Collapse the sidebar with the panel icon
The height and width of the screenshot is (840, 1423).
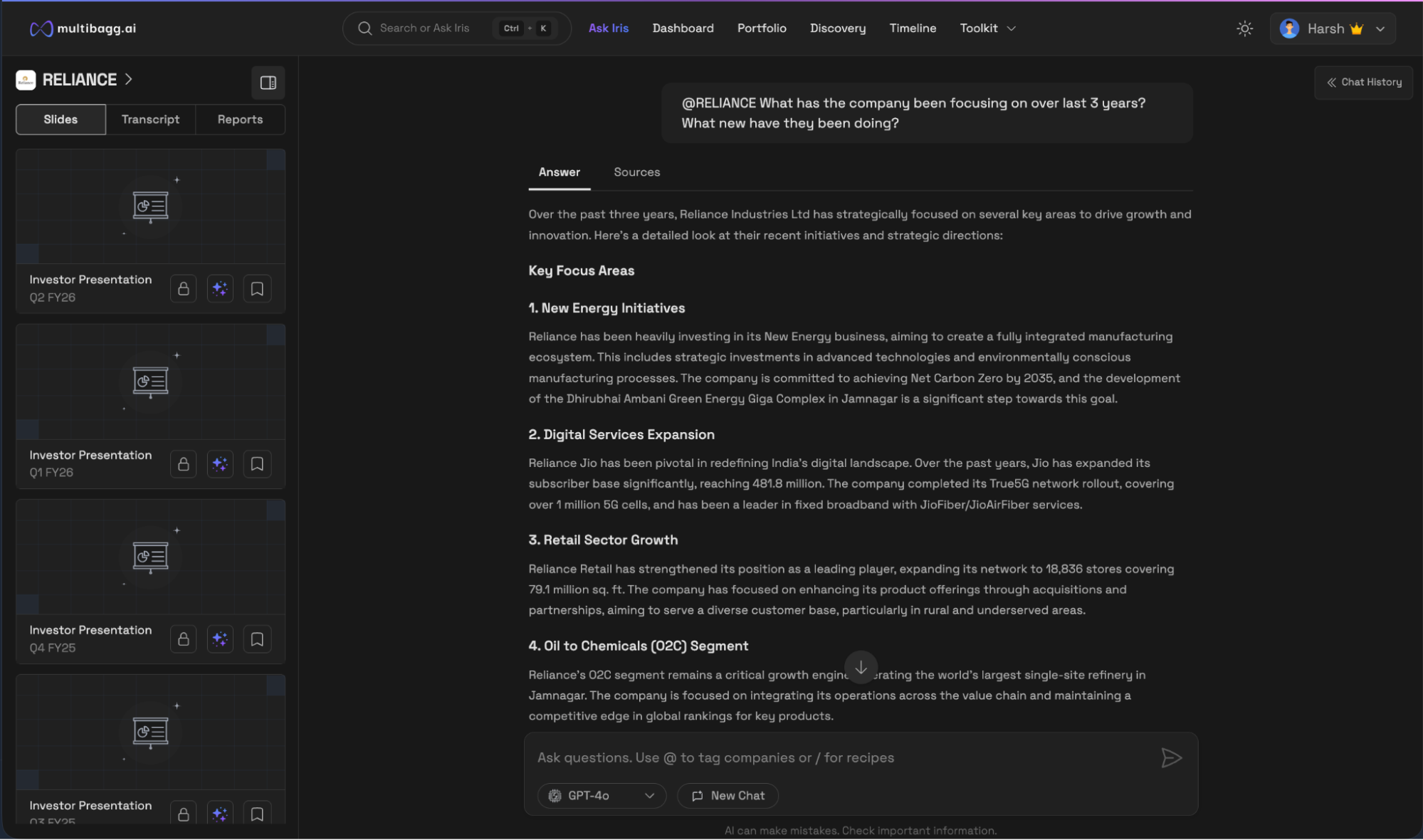click(x=268, y=83)
